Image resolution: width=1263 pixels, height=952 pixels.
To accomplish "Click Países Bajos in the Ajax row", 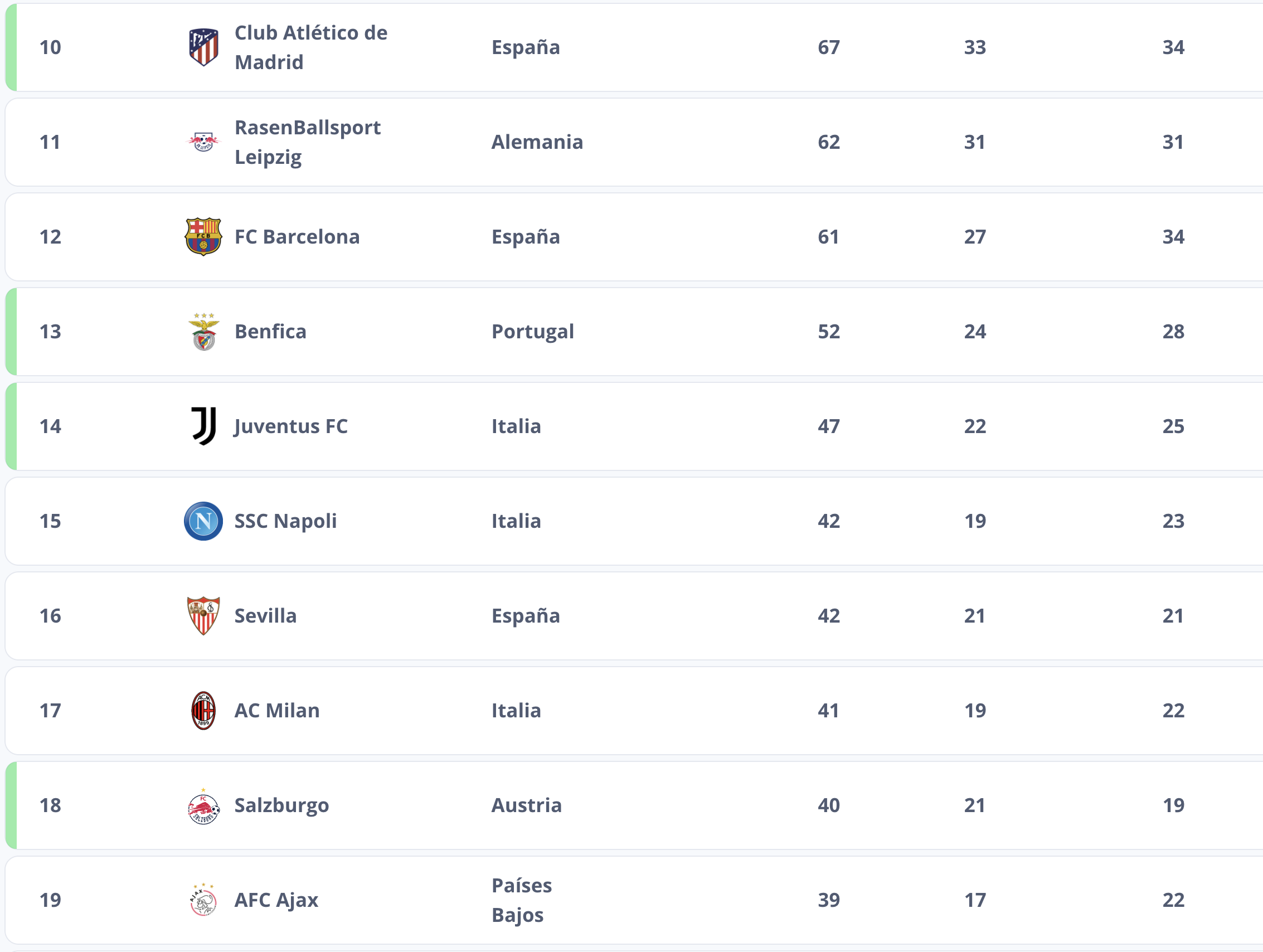I will (521, 900).
